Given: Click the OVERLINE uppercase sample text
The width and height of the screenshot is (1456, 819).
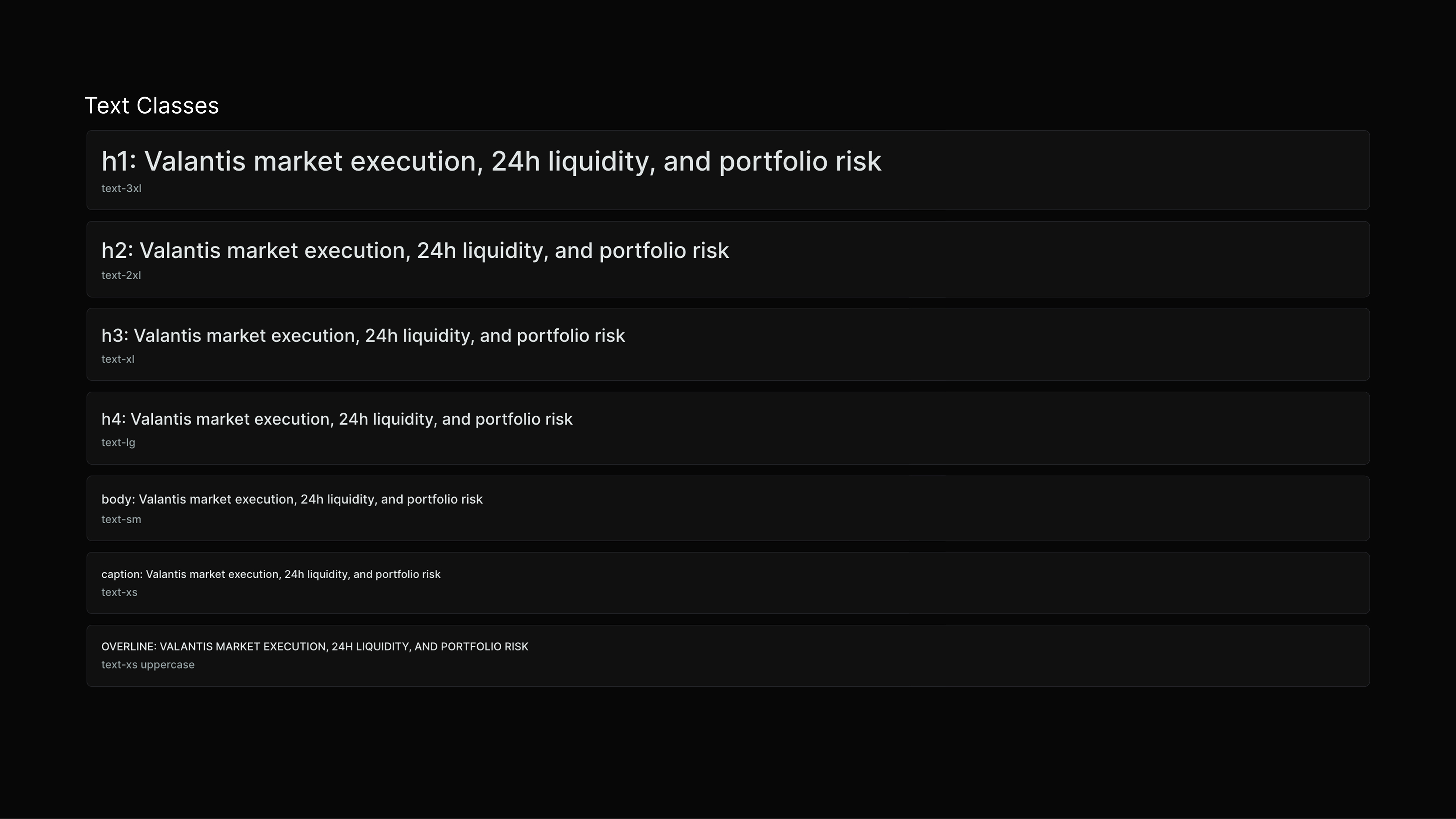Looking at the screenshot, I should click(315, 647).
